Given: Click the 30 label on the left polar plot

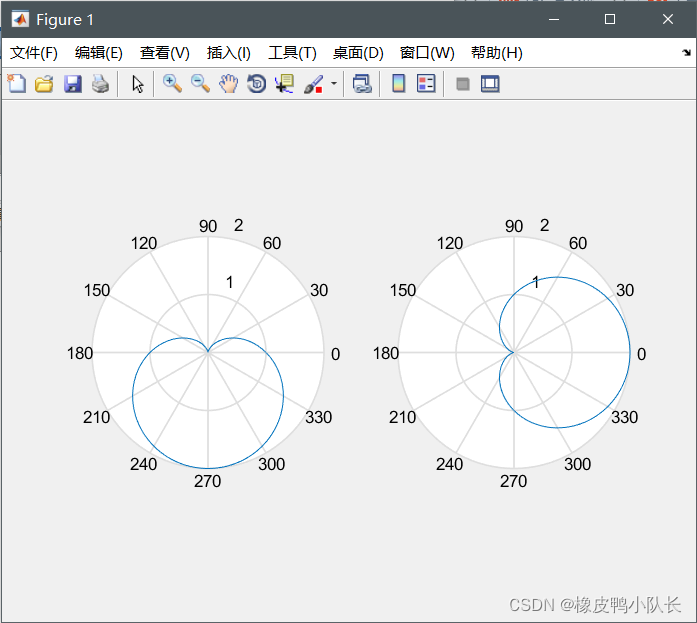Looking at the screenshot, I should pyautogui.click(x=319, y=290).
